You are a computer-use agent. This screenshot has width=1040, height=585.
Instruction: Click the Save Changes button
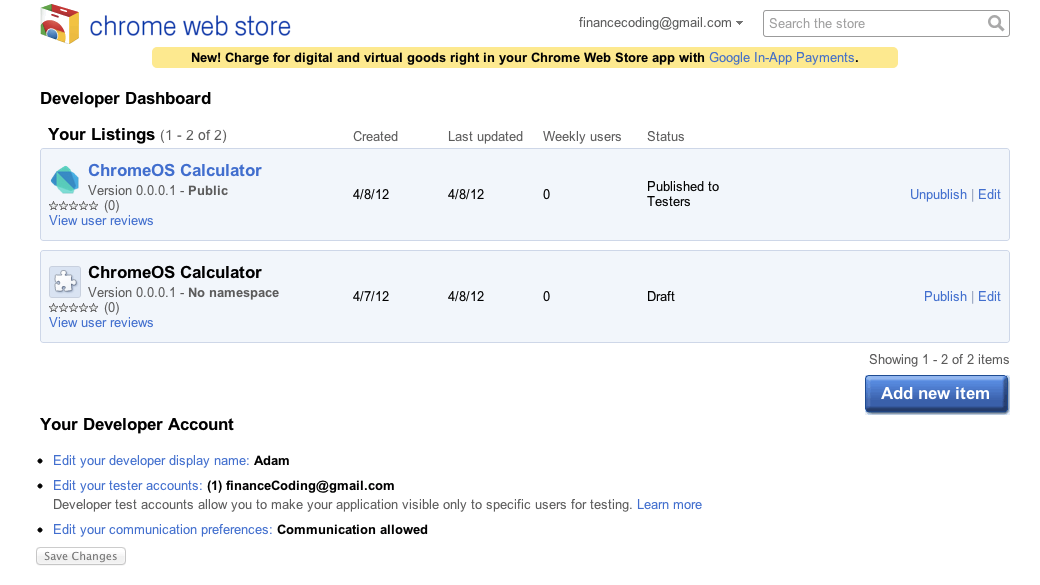pos(80,556)
